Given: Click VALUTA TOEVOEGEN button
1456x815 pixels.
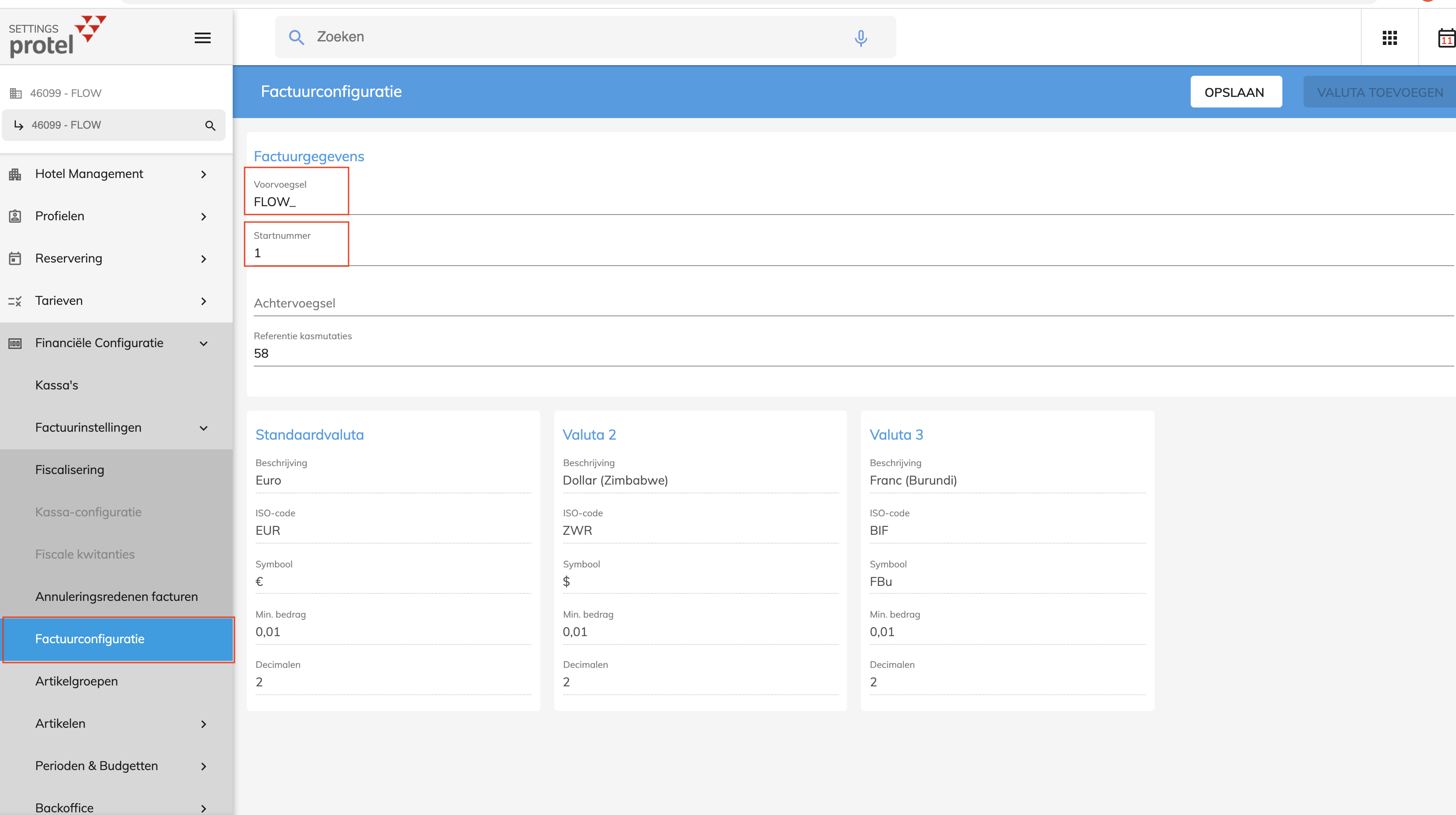Looking at the screenshot, I should tap(1379, 92).
